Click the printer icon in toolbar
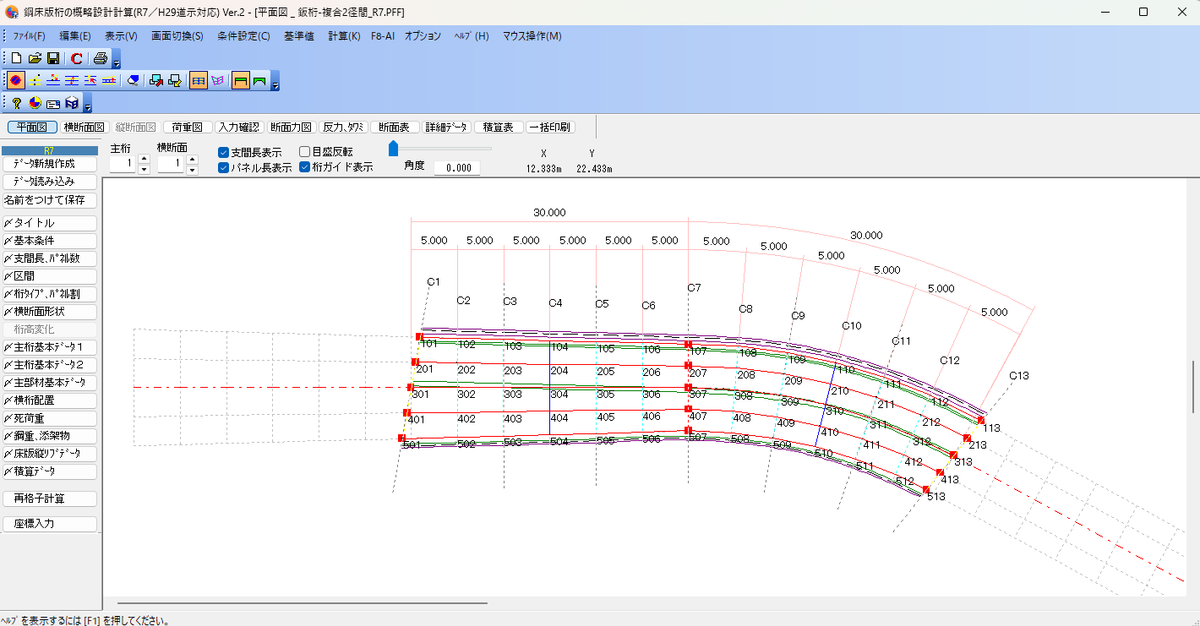This screenshot has width=1200, height=626. 101,58
